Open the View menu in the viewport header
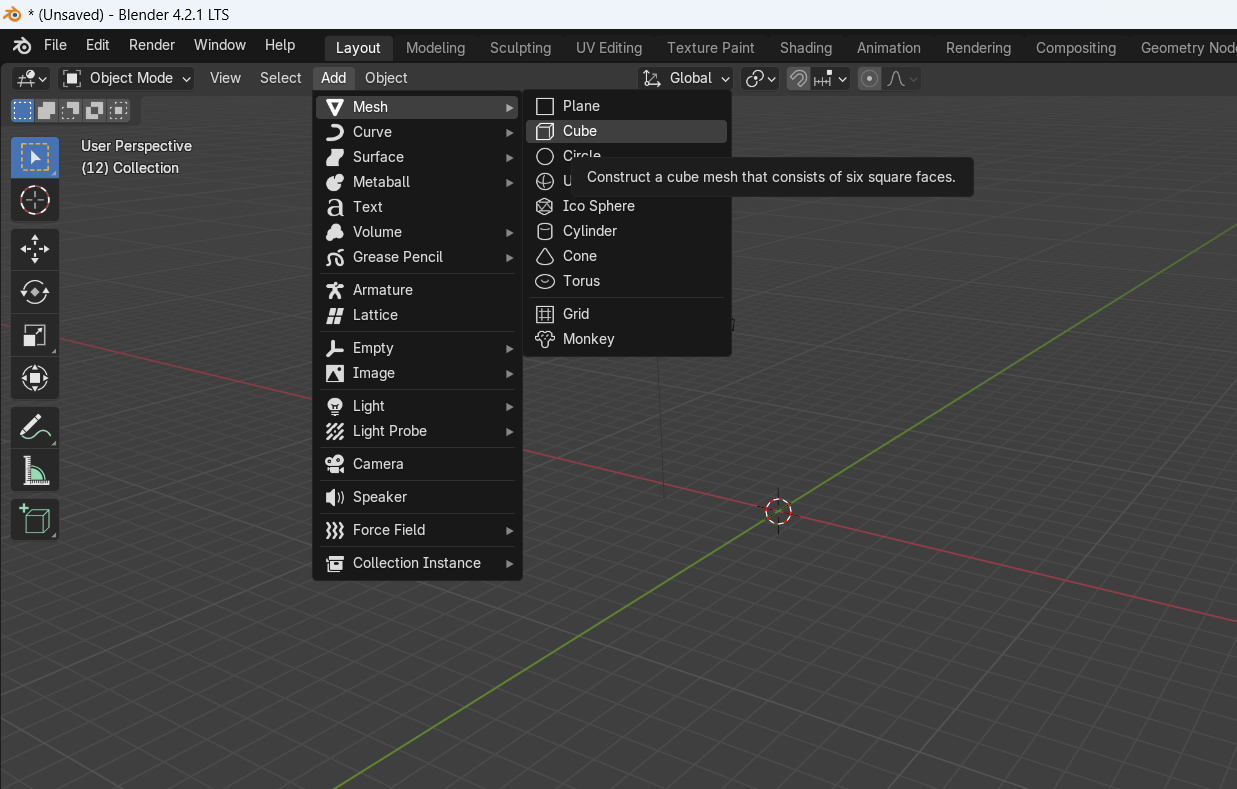This screenshot has width=1237, height=789. [x=225, y=78]
